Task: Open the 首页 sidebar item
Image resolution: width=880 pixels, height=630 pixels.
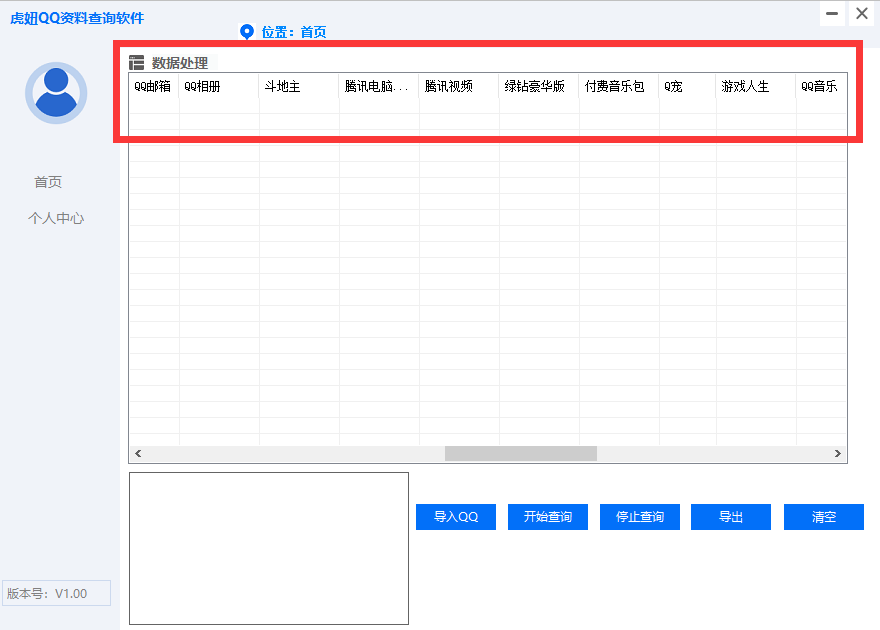Action: (48, 182)
